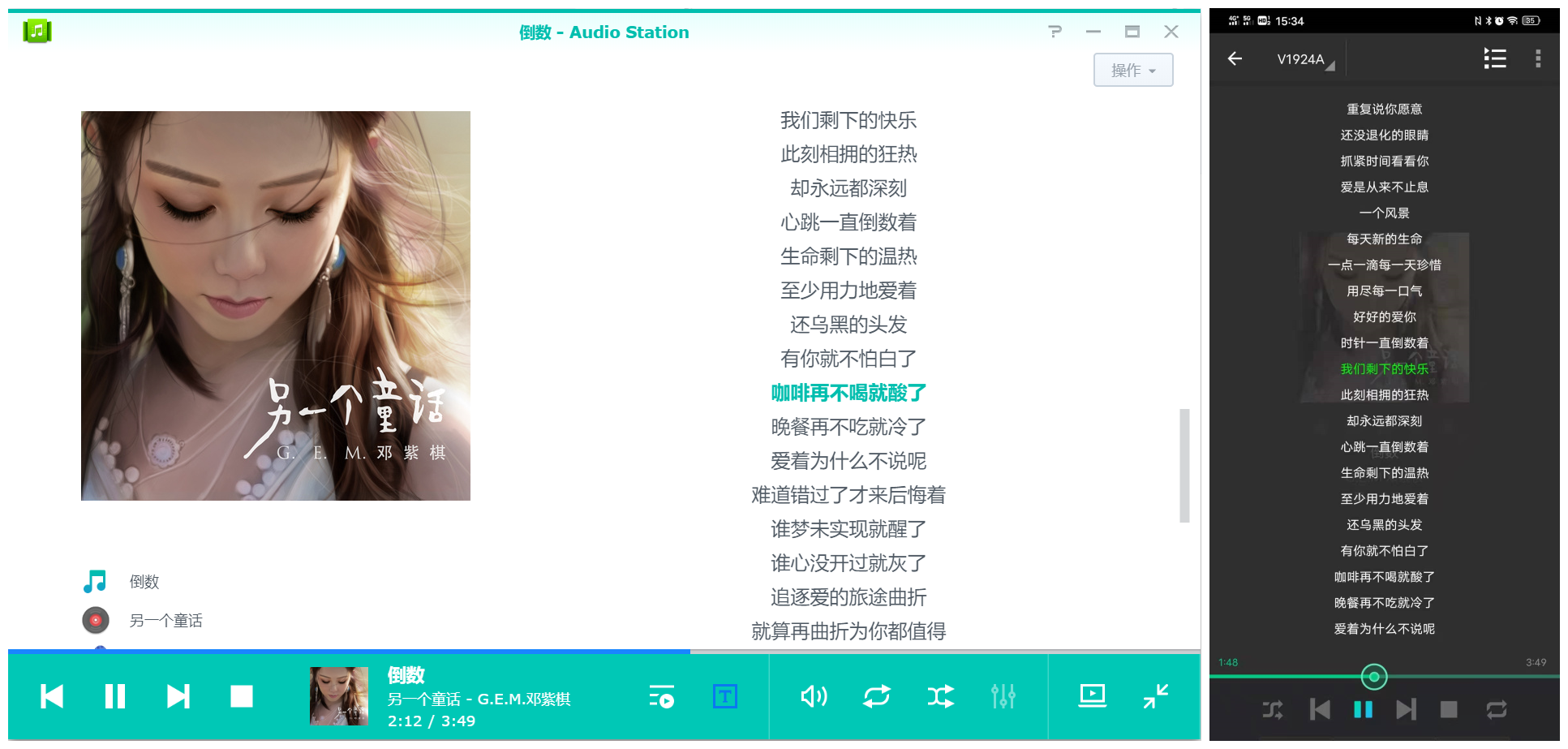Viewport: 1568px width, 749px height.
Task: Click the lyrics panel vertical scrollbar
Action: (x=1184, y=465)
